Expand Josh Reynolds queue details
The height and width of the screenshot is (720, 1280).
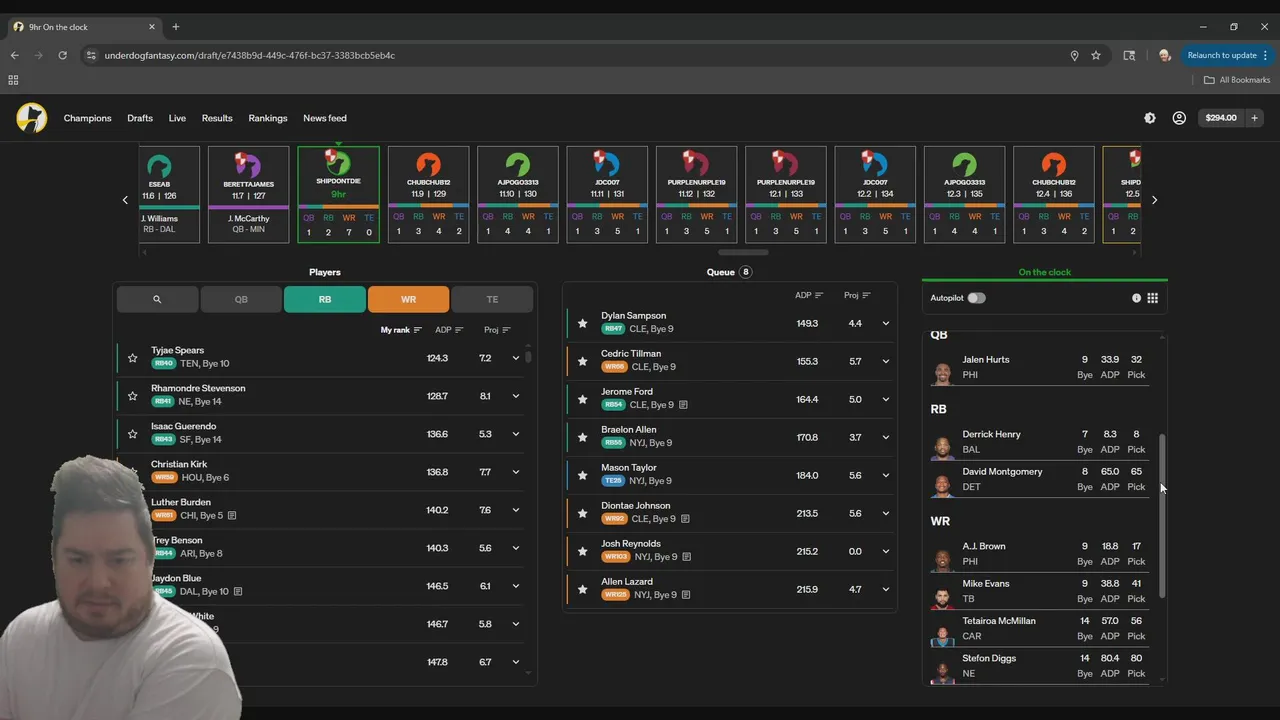click(x=885, y=552)
